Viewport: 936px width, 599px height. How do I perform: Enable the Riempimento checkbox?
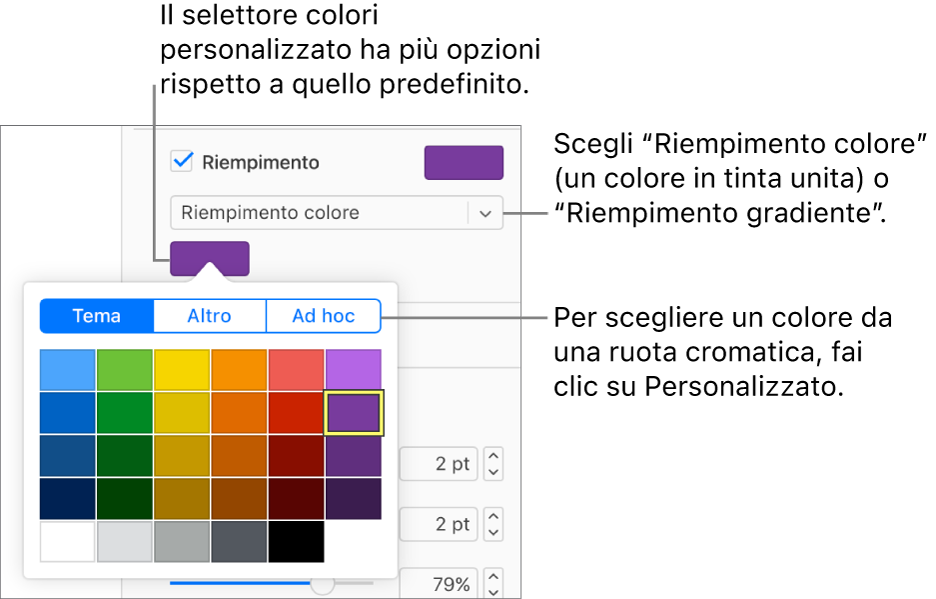(180, 162)
